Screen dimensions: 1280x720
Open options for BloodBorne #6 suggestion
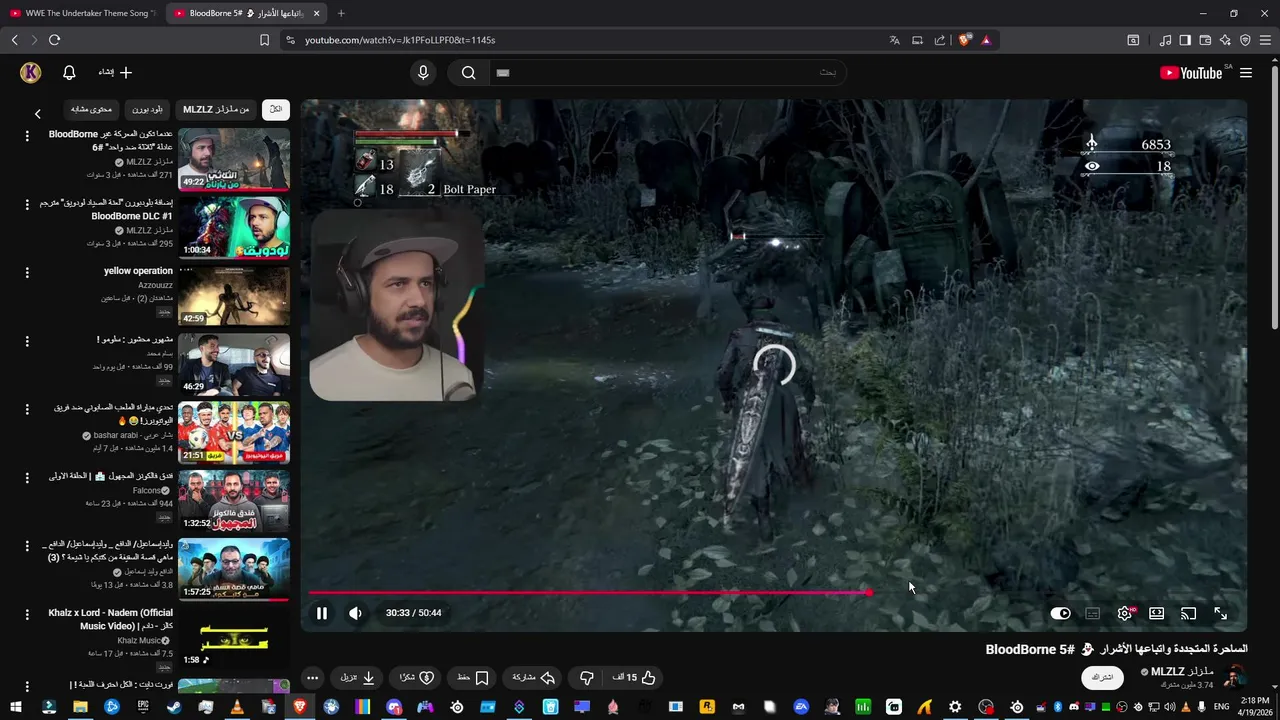click(x=27, y=135)
